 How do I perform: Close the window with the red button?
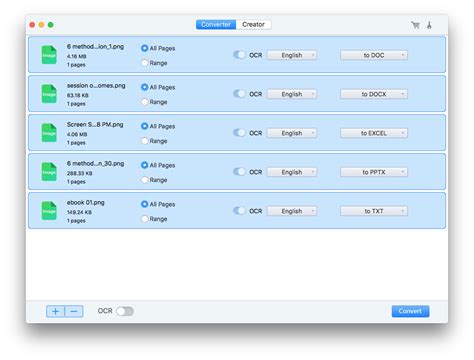[32, 25]
